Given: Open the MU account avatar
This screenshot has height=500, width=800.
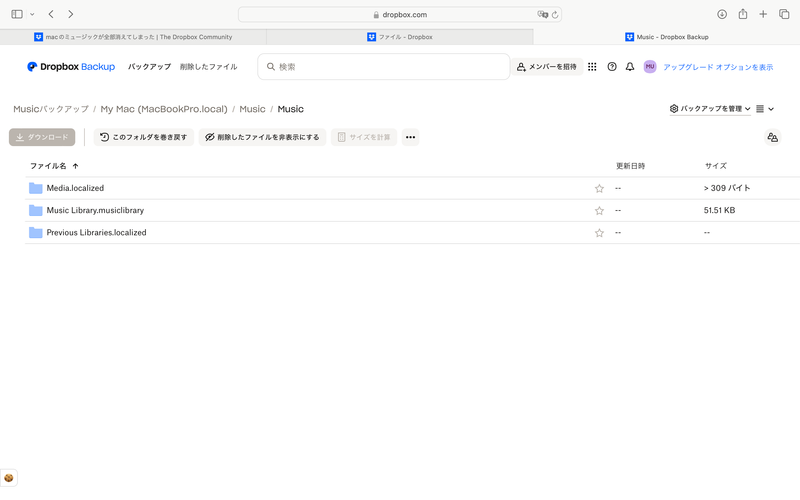Looking at the screenshot, I should click(650, 67).
